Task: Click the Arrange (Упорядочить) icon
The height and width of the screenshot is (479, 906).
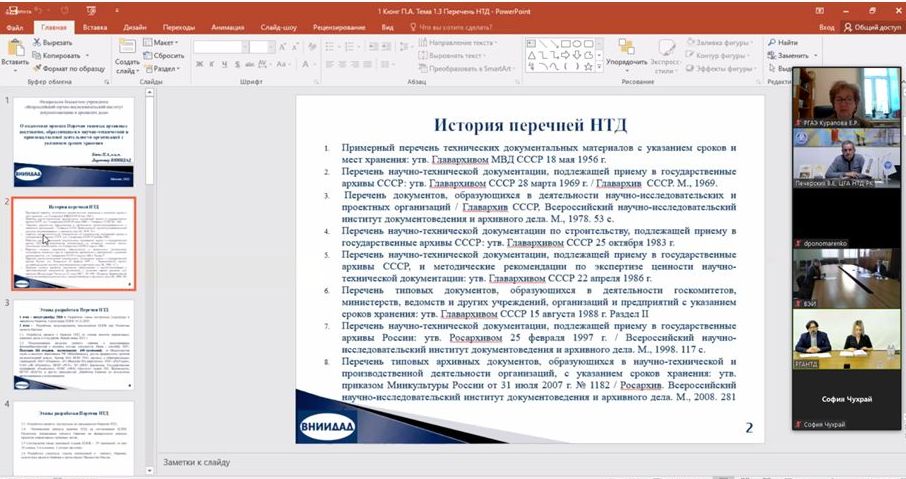Action: point(626,47)
